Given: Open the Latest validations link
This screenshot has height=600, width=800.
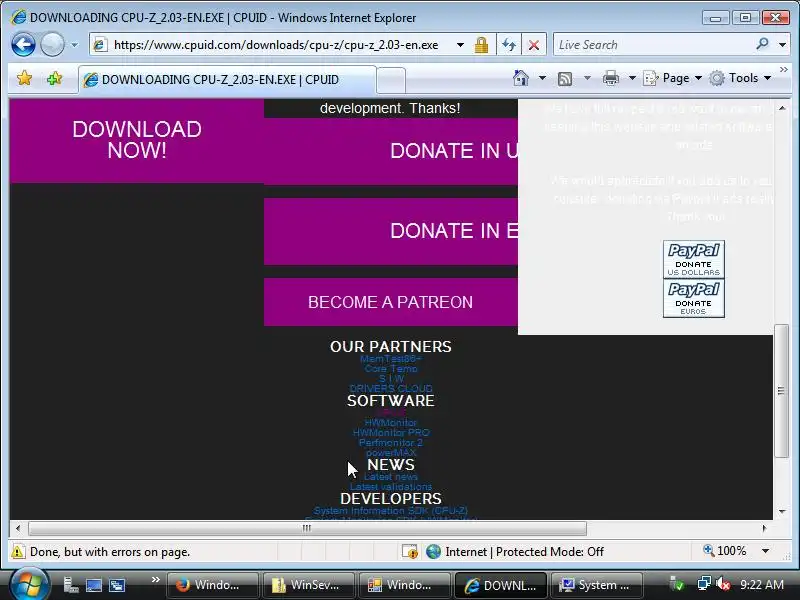Looking at the screenshot, I should 391,487.
